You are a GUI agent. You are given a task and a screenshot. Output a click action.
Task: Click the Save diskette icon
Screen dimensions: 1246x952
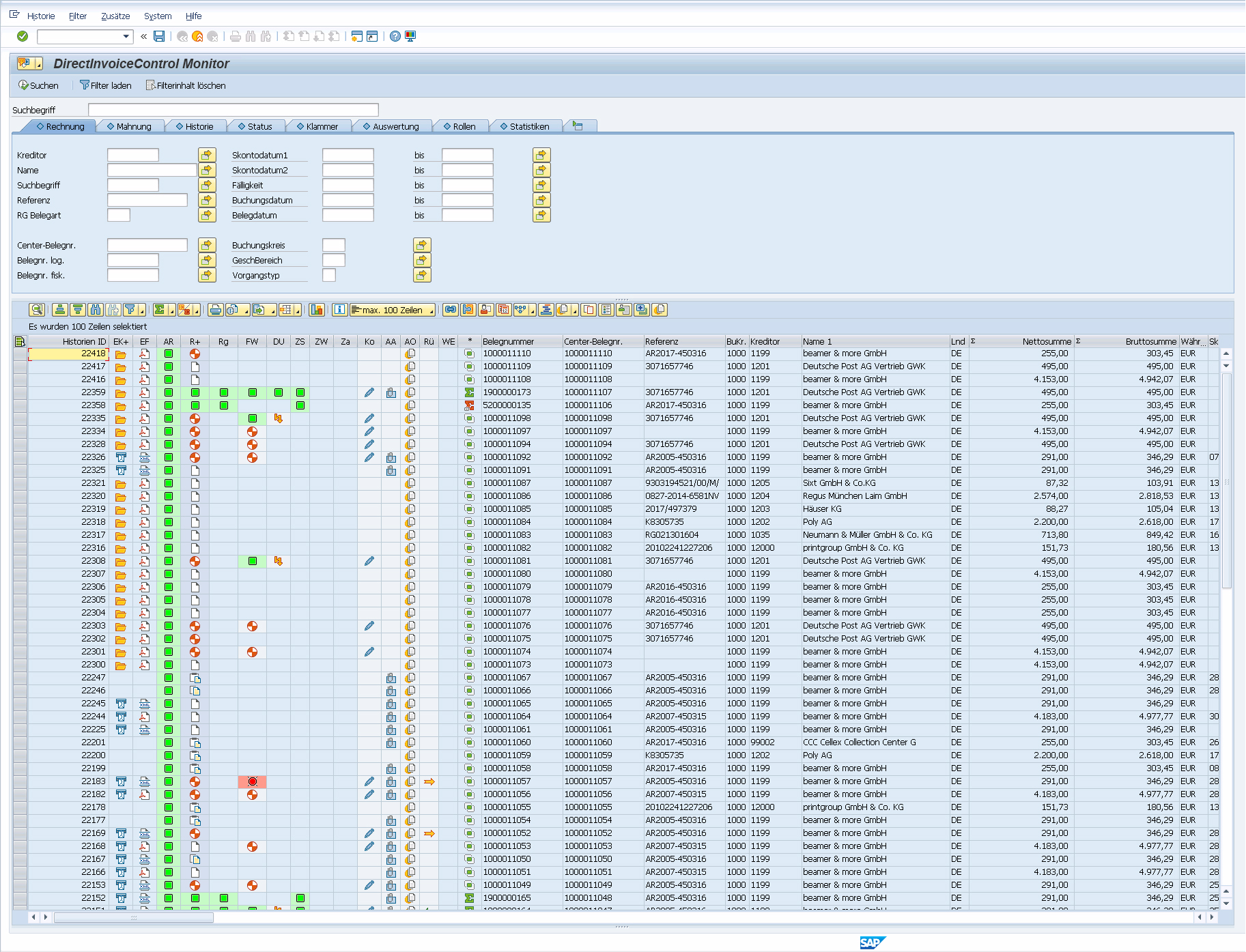[159, 36]
